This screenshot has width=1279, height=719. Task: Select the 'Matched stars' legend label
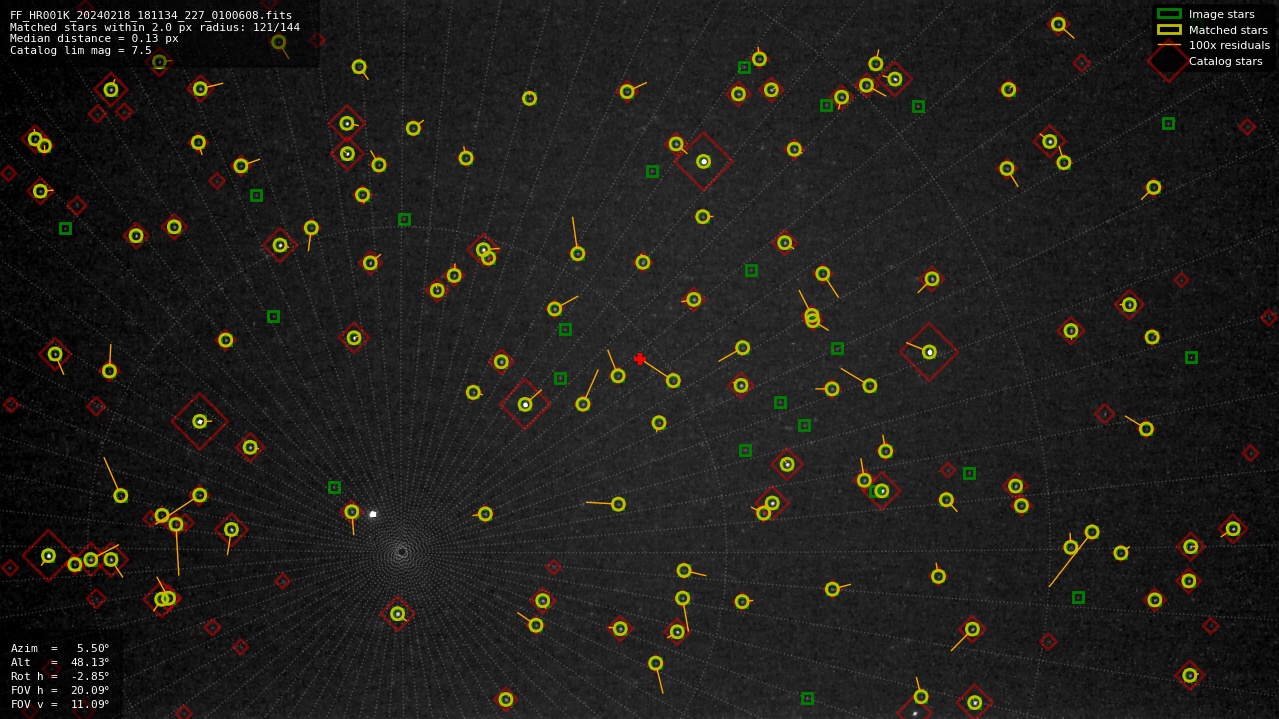click(1228, 30)
